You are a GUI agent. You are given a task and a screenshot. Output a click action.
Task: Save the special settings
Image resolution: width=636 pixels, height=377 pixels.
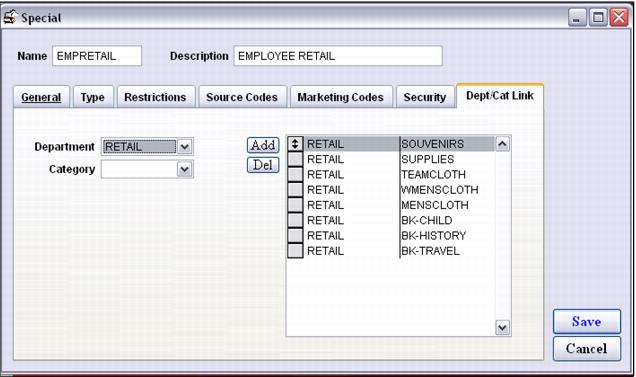point(587,322)
